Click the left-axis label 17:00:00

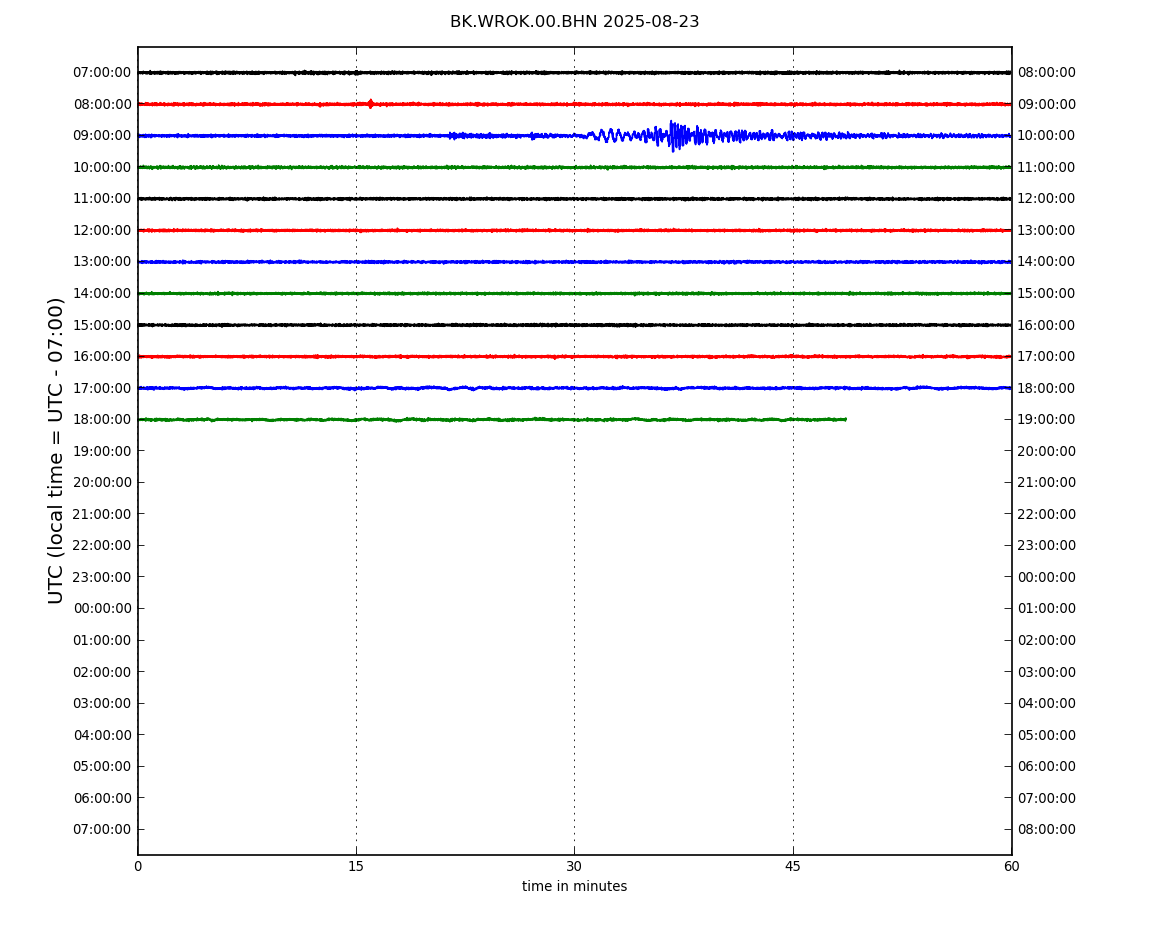pyautogui.click(x=103, y=388)
